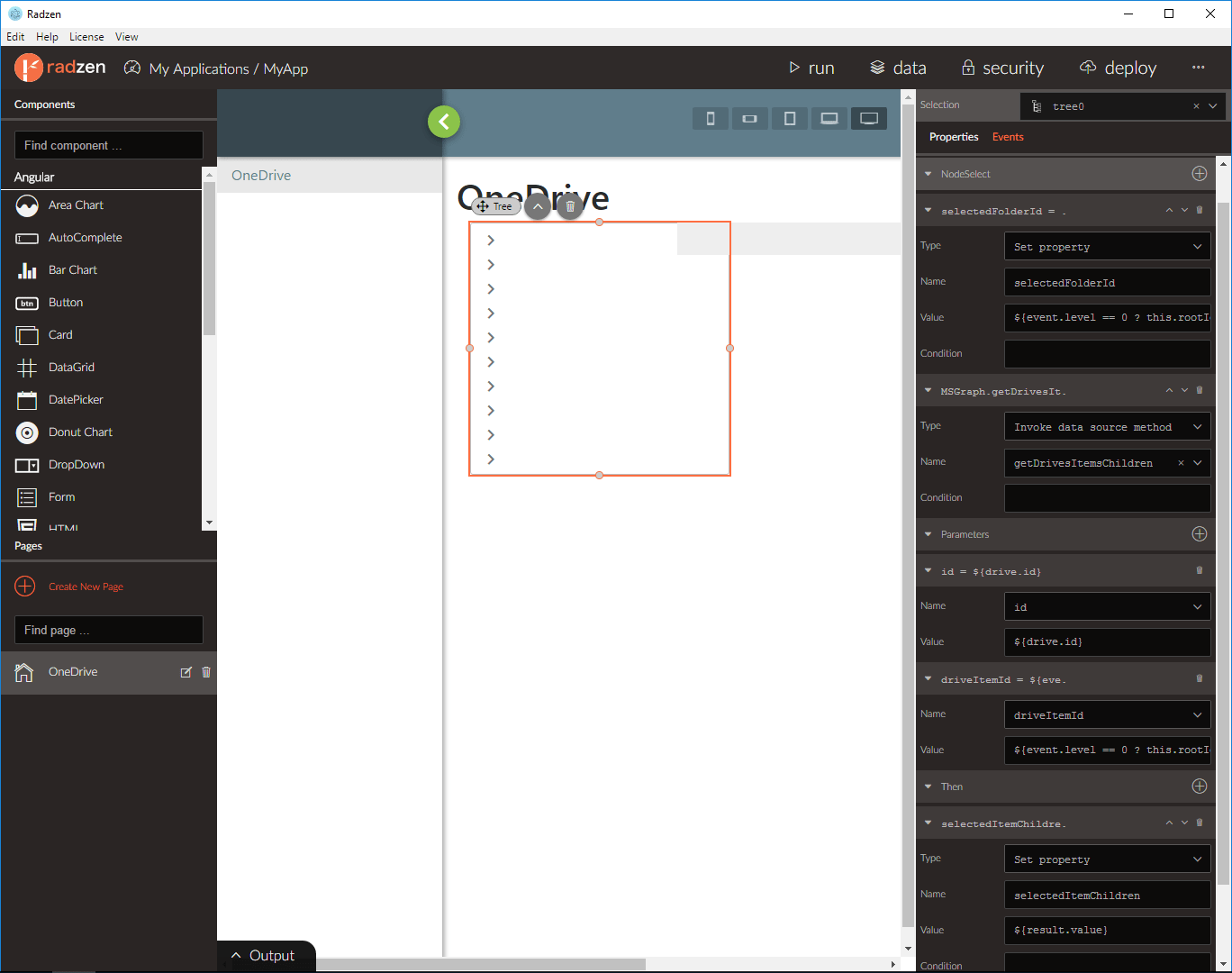Click the Create New Page plus icon
The height and width of the screenshot is (973, 1232).
(x=25, y=587)
